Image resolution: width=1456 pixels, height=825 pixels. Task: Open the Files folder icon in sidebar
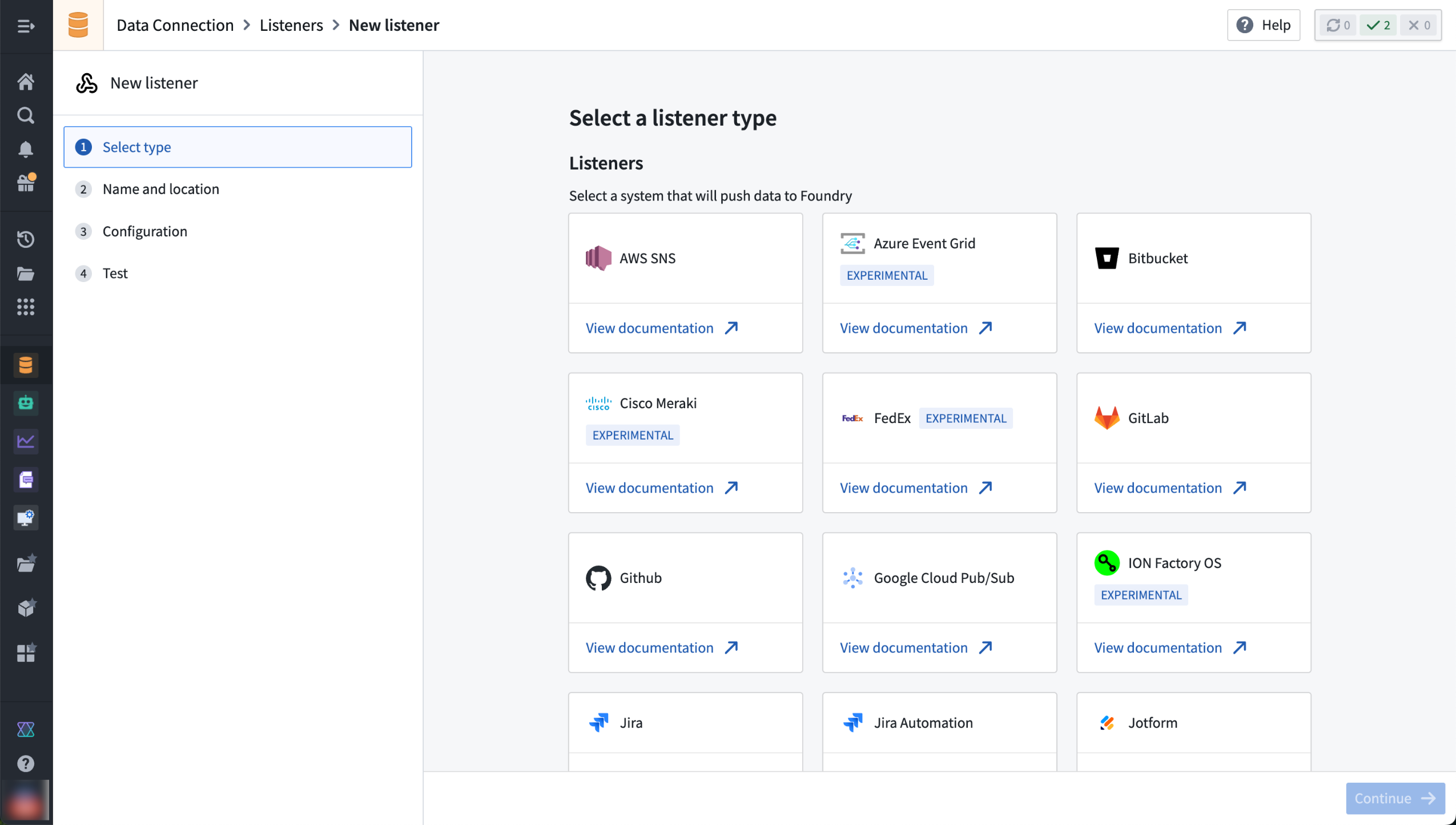click(x=26, y=274)
